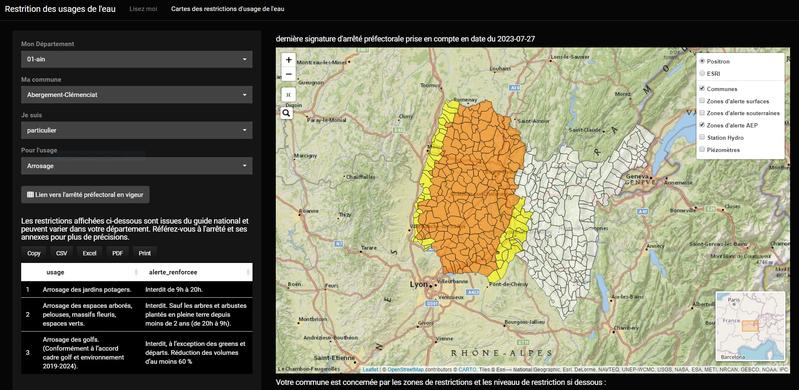Image resolution: width=799 pixels, height=390 pixels.
Task: Open the Mon Département dropdown
Action: pos(137,59)
